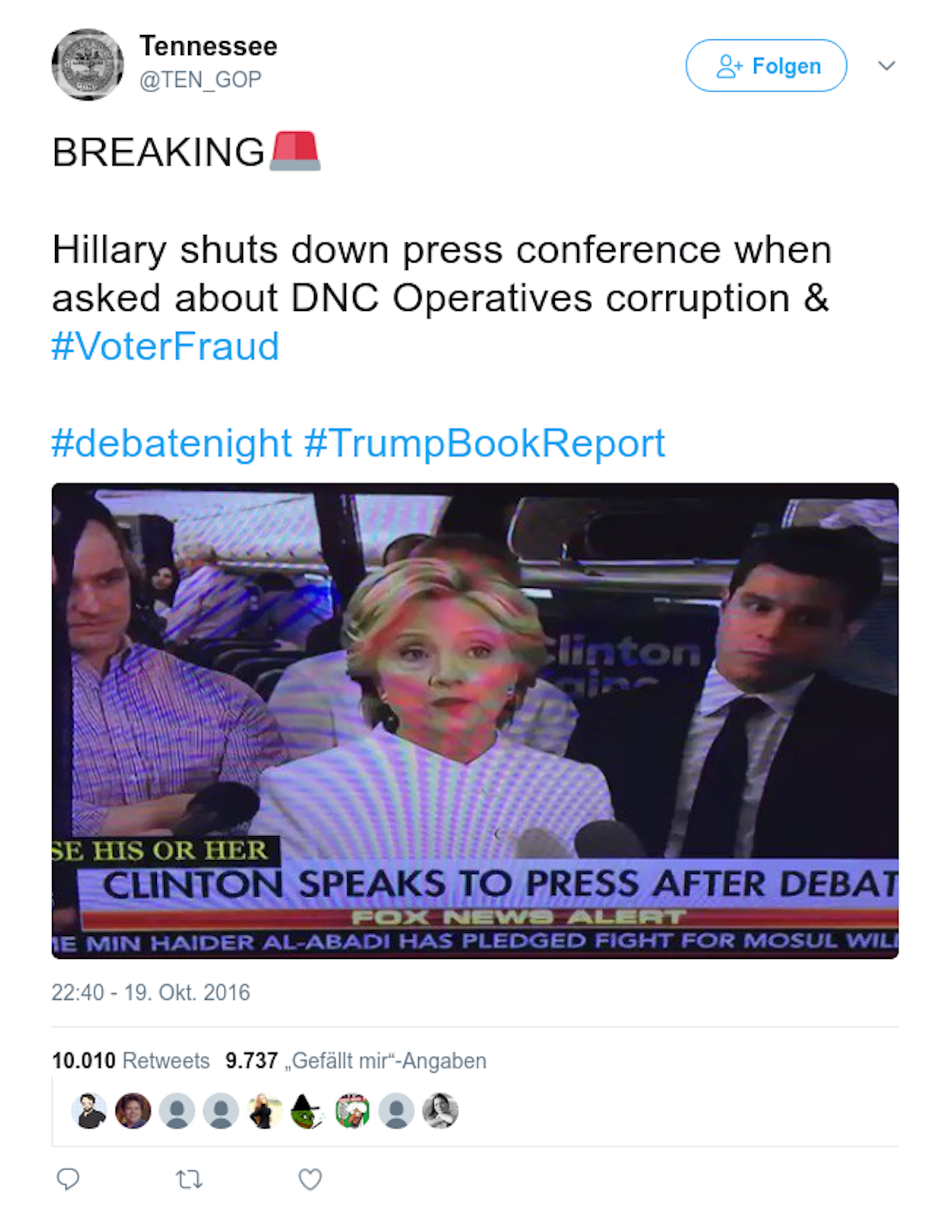Click the reply speech bubble icon
The width and height of the screenshot is (952, 1232).
68,1178
